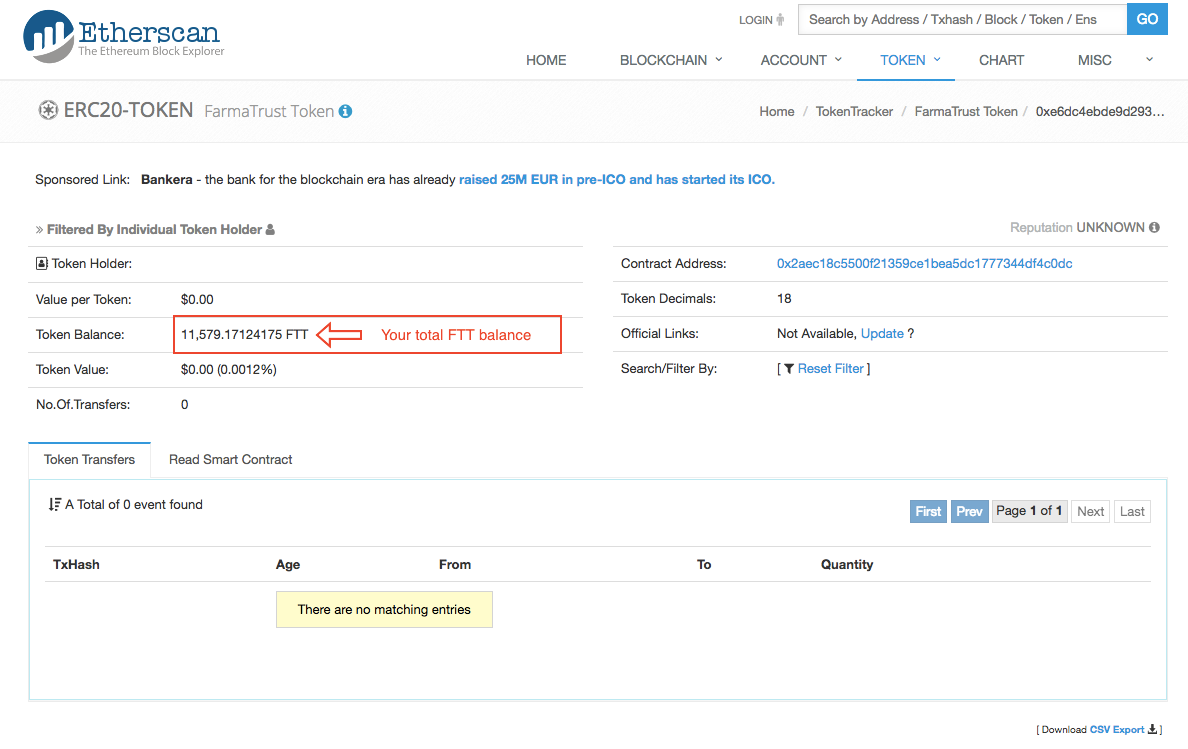Open the CHART menu item
1188x749 pixels.
click(x=1002, y=60)
